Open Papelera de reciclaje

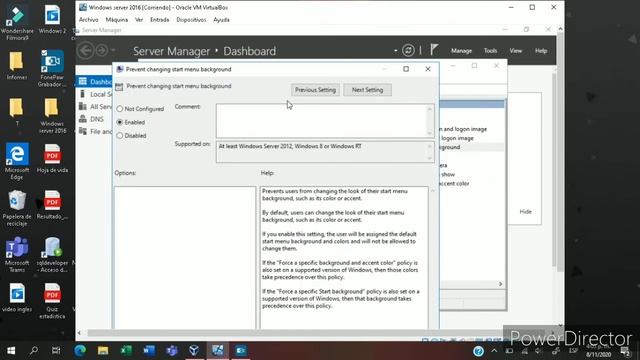pyautogui.click(x=17, y=208)
